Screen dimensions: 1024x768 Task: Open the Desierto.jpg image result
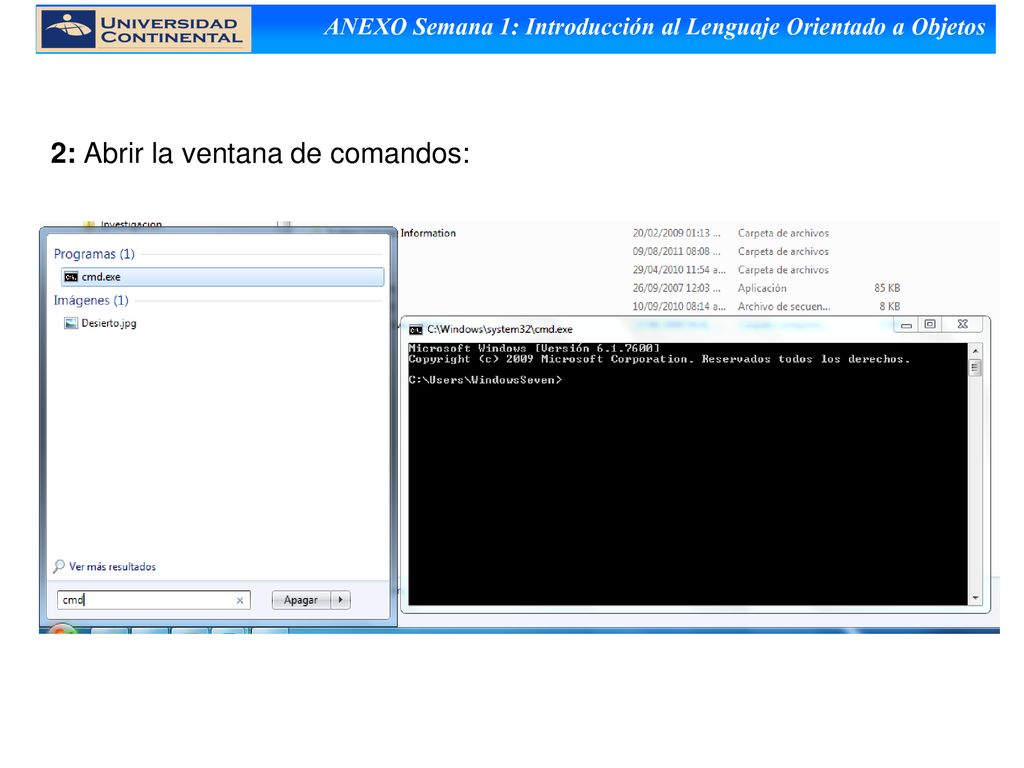coord(108,323)
